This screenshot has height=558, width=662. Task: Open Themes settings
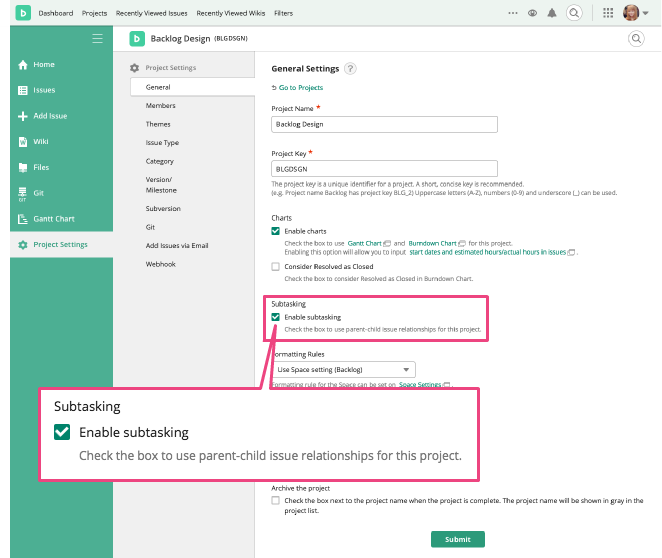click(158, 124)
